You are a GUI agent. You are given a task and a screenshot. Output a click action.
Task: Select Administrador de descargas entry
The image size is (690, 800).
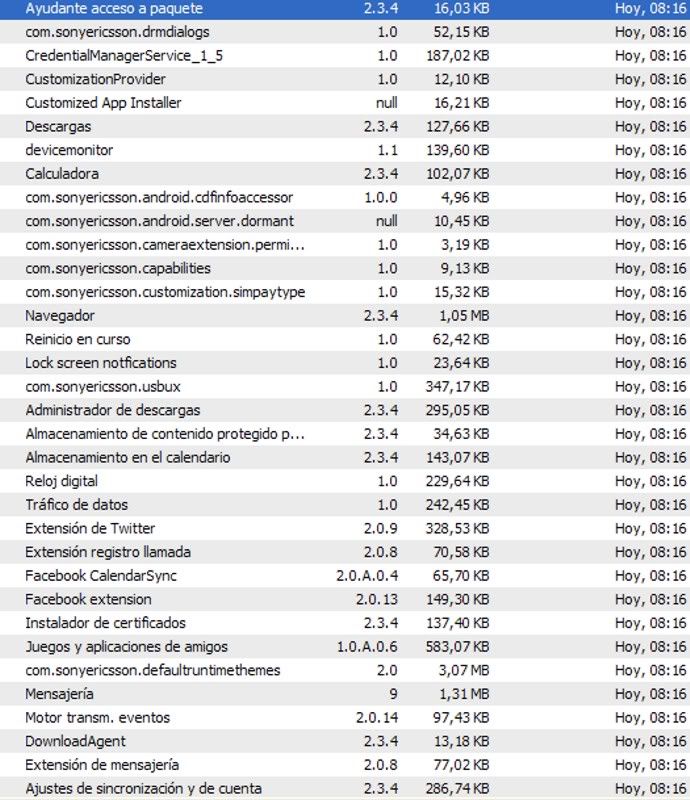pyautogui.click(x=345, y=410)
